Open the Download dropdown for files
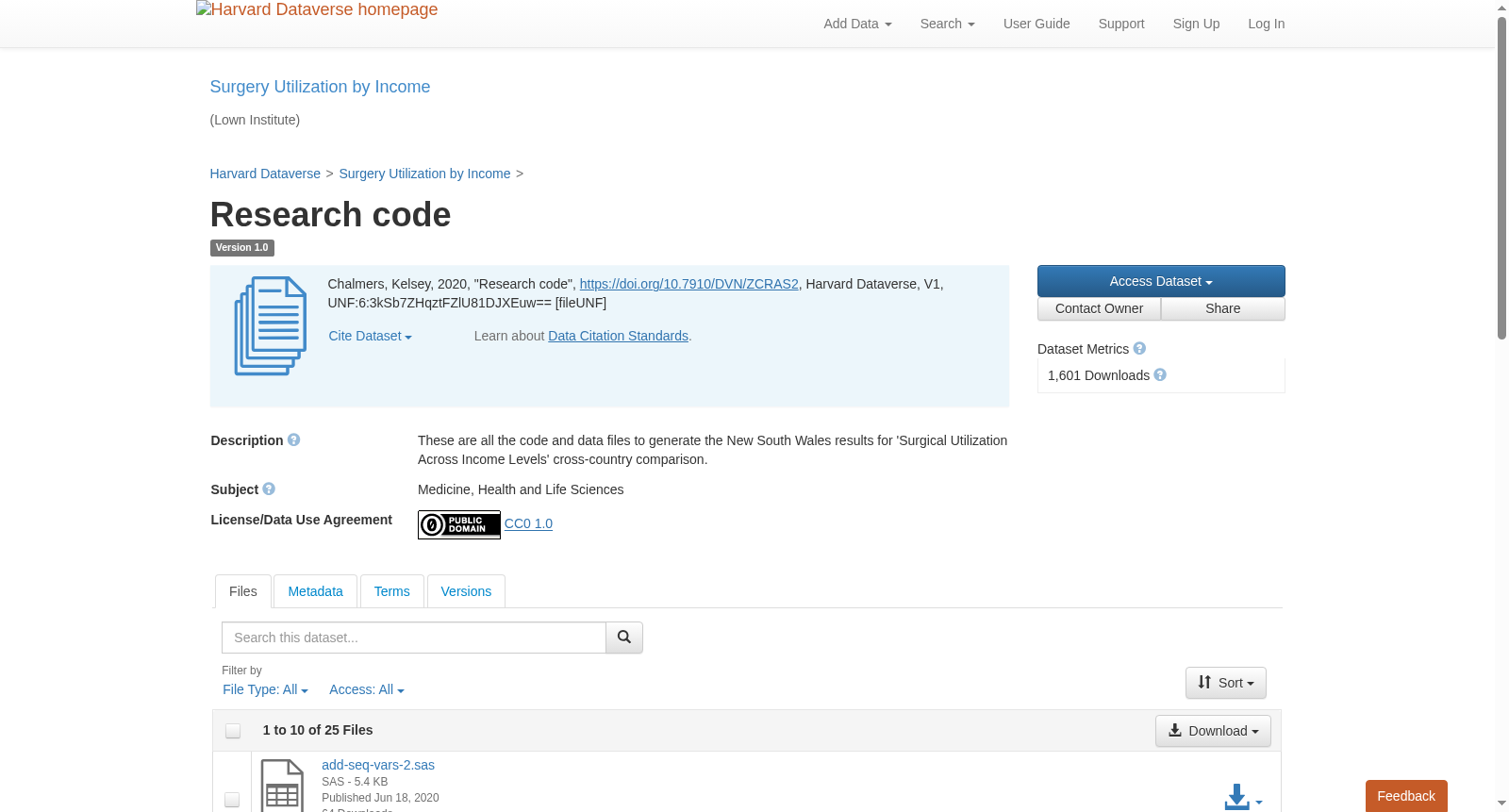Screen dimensions: 1509x812 1213,731
